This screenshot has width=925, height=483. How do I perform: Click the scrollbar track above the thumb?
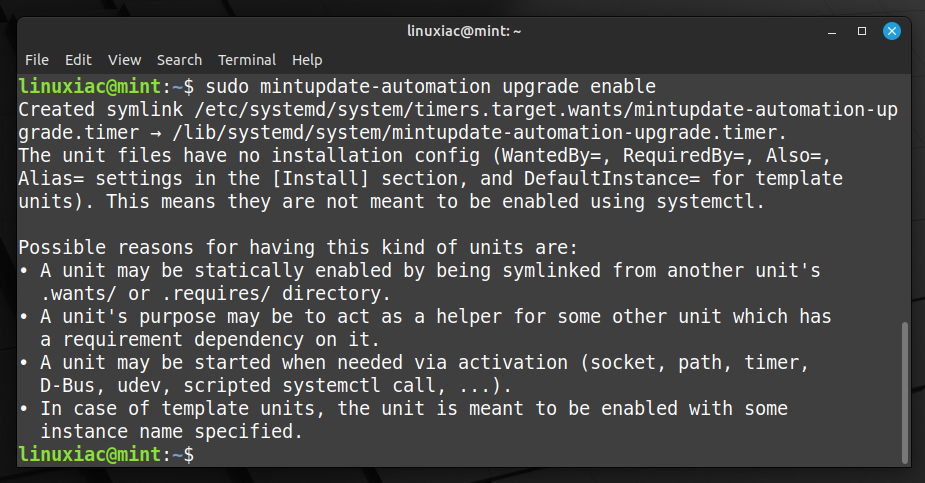click(905, 198)
